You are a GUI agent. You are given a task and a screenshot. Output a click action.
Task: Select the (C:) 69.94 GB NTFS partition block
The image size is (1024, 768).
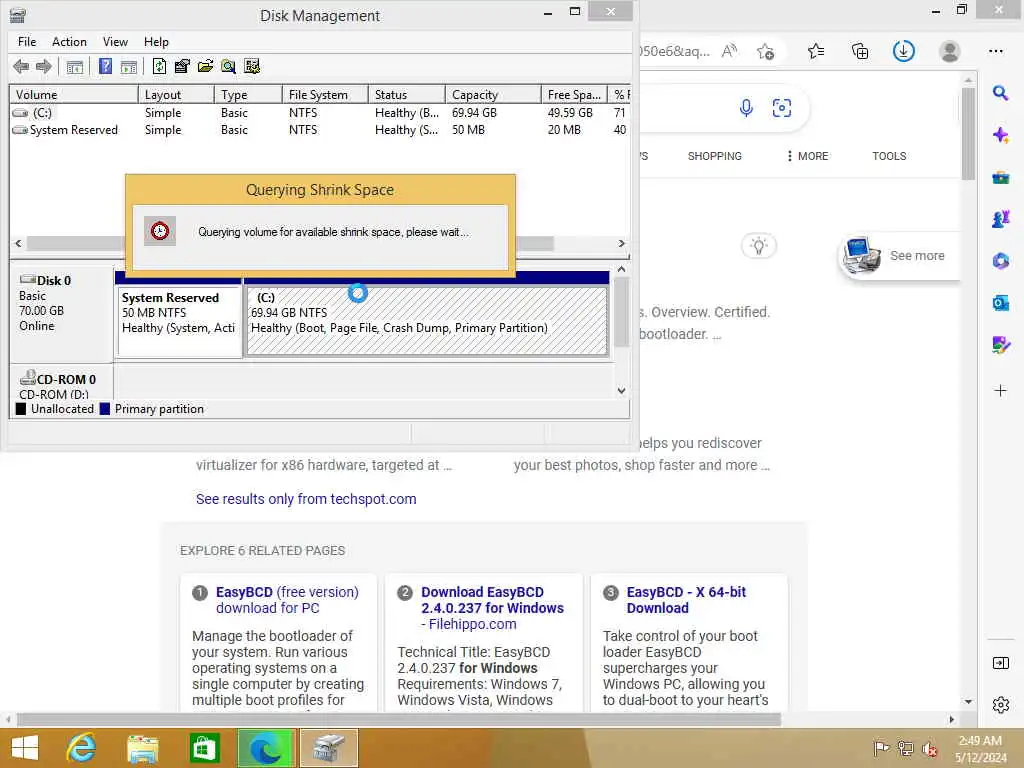(x=427, y=321)
